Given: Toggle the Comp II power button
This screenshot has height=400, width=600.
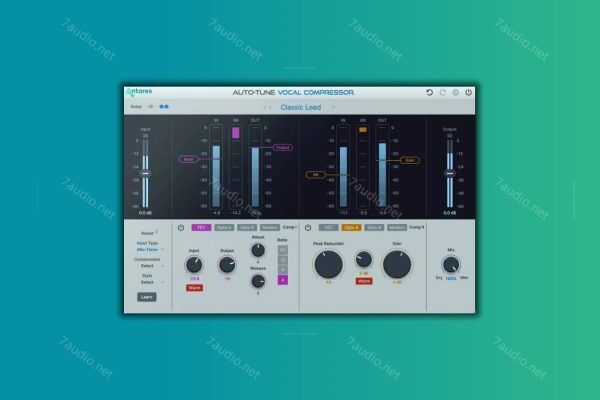Looking at the screenshot, I should tap(308, 228).
